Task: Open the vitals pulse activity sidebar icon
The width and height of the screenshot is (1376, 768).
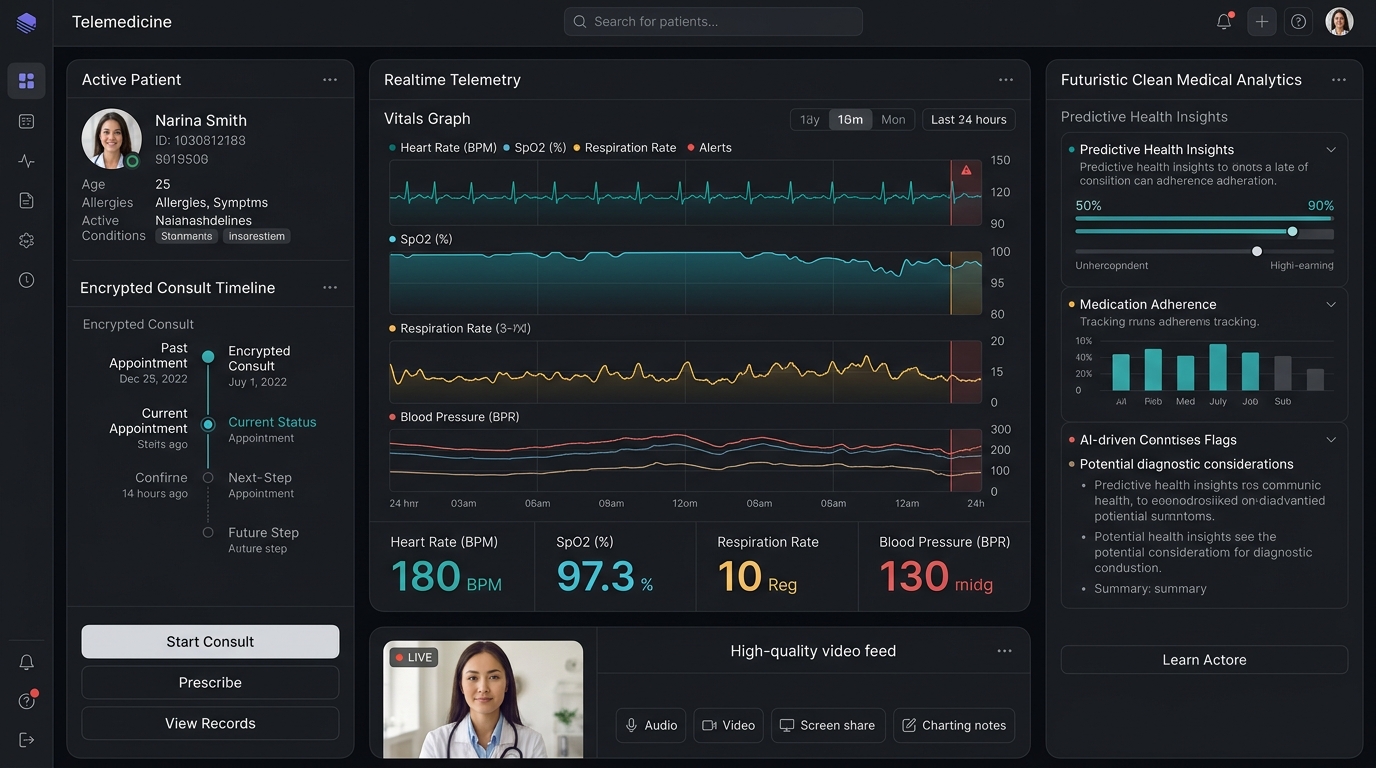Action: (x=26, y=161)
